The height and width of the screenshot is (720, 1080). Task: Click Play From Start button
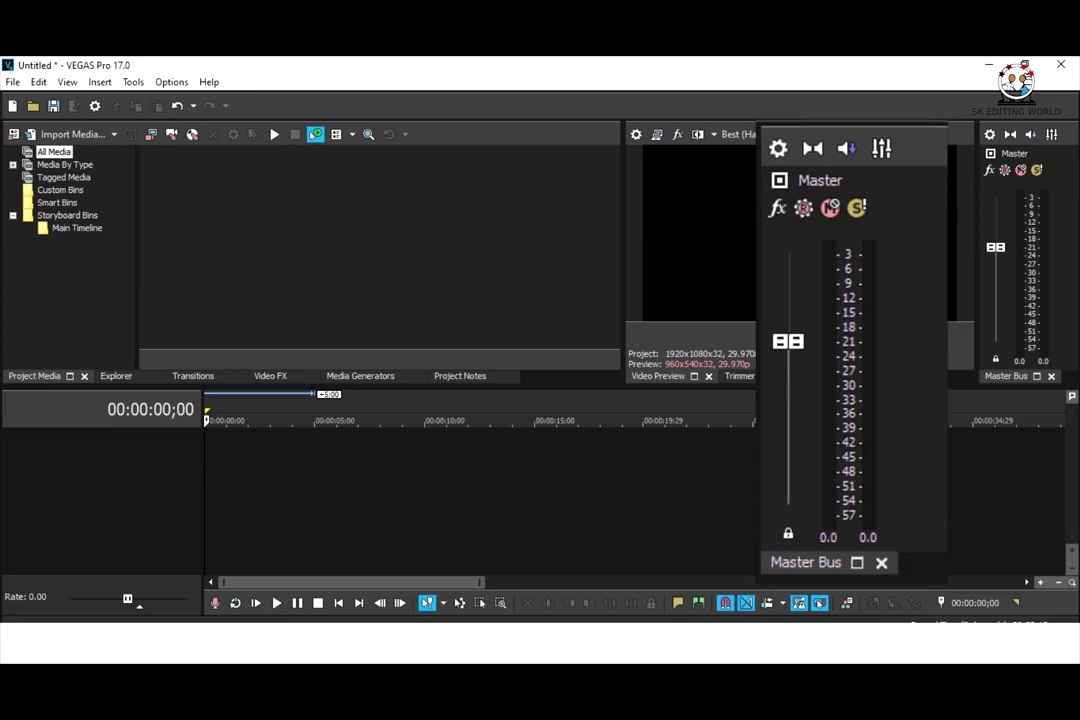pos(256,603)
